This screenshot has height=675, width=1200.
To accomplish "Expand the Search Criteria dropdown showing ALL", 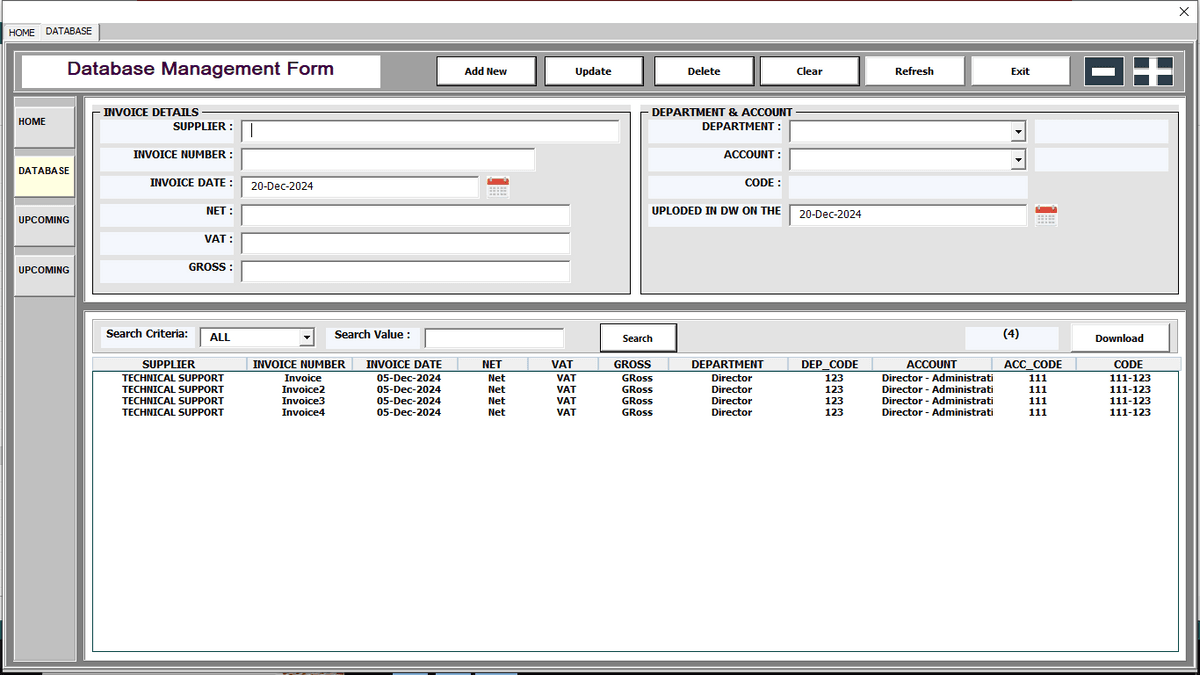I will pyautogui.click(x=306, y=337).
